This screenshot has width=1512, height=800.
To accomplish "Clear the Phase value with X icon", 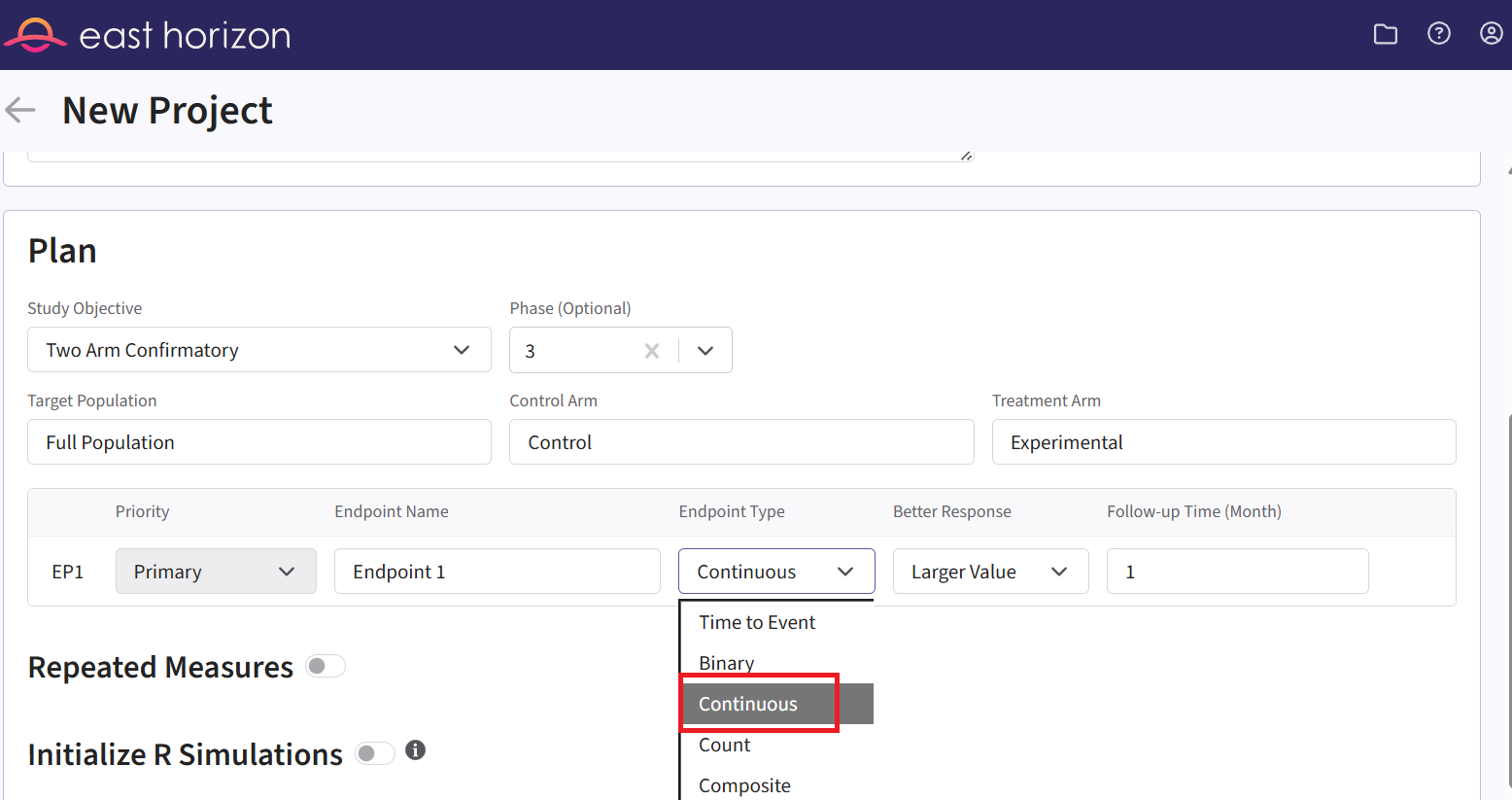I will (652, 351).
